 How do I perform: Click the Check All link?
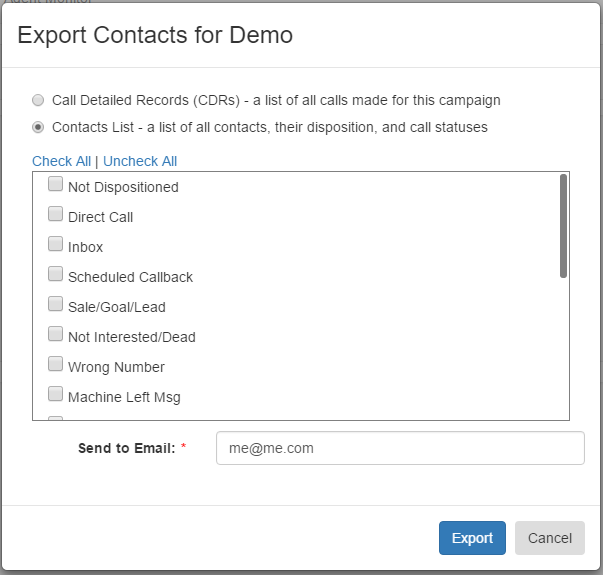click(x=62, y=161)
